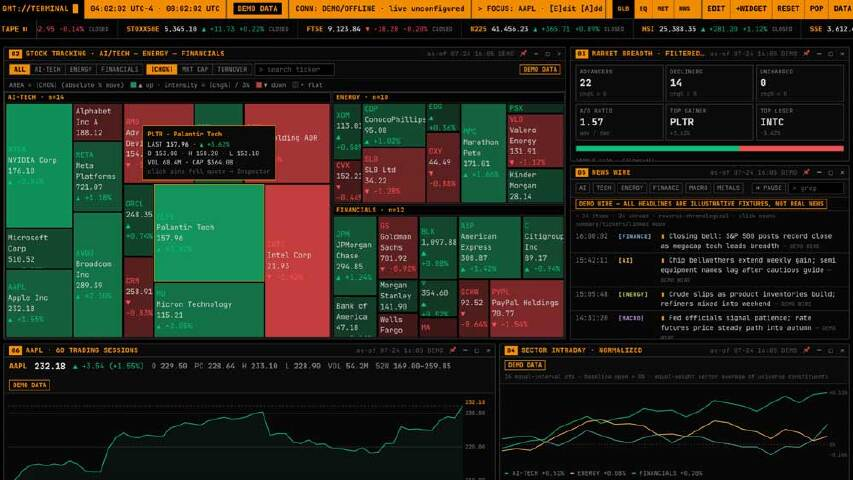
Task: Pin the AAPL trading sessions widget
Action: click(453, 350)
